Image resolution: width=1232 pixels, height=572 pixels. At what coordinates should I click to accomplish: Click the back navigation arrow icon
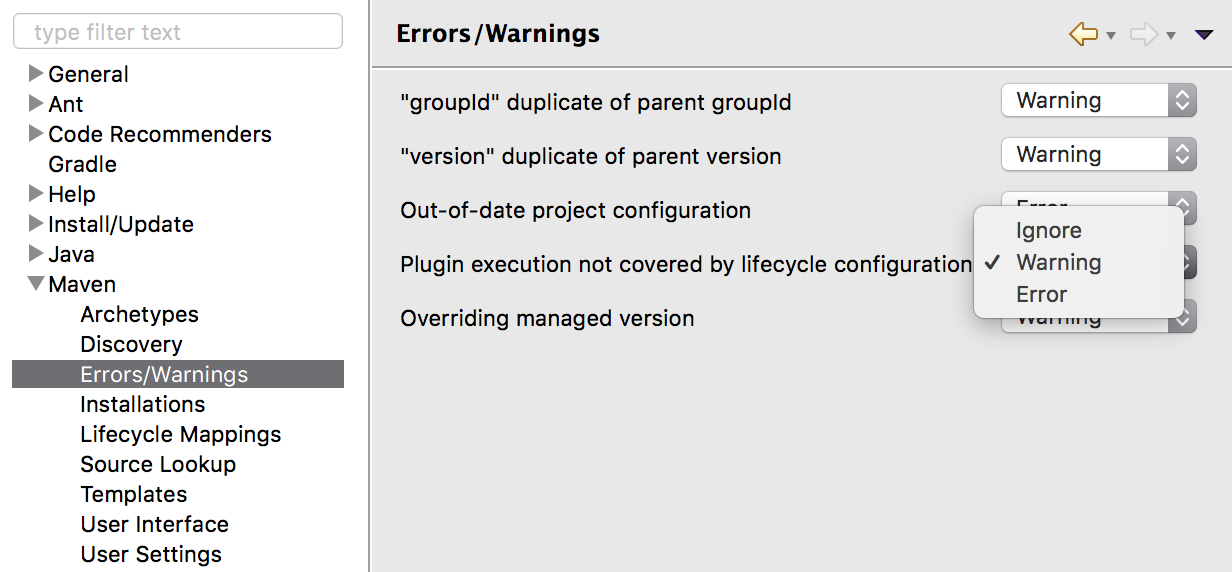tap(1083, 35)
